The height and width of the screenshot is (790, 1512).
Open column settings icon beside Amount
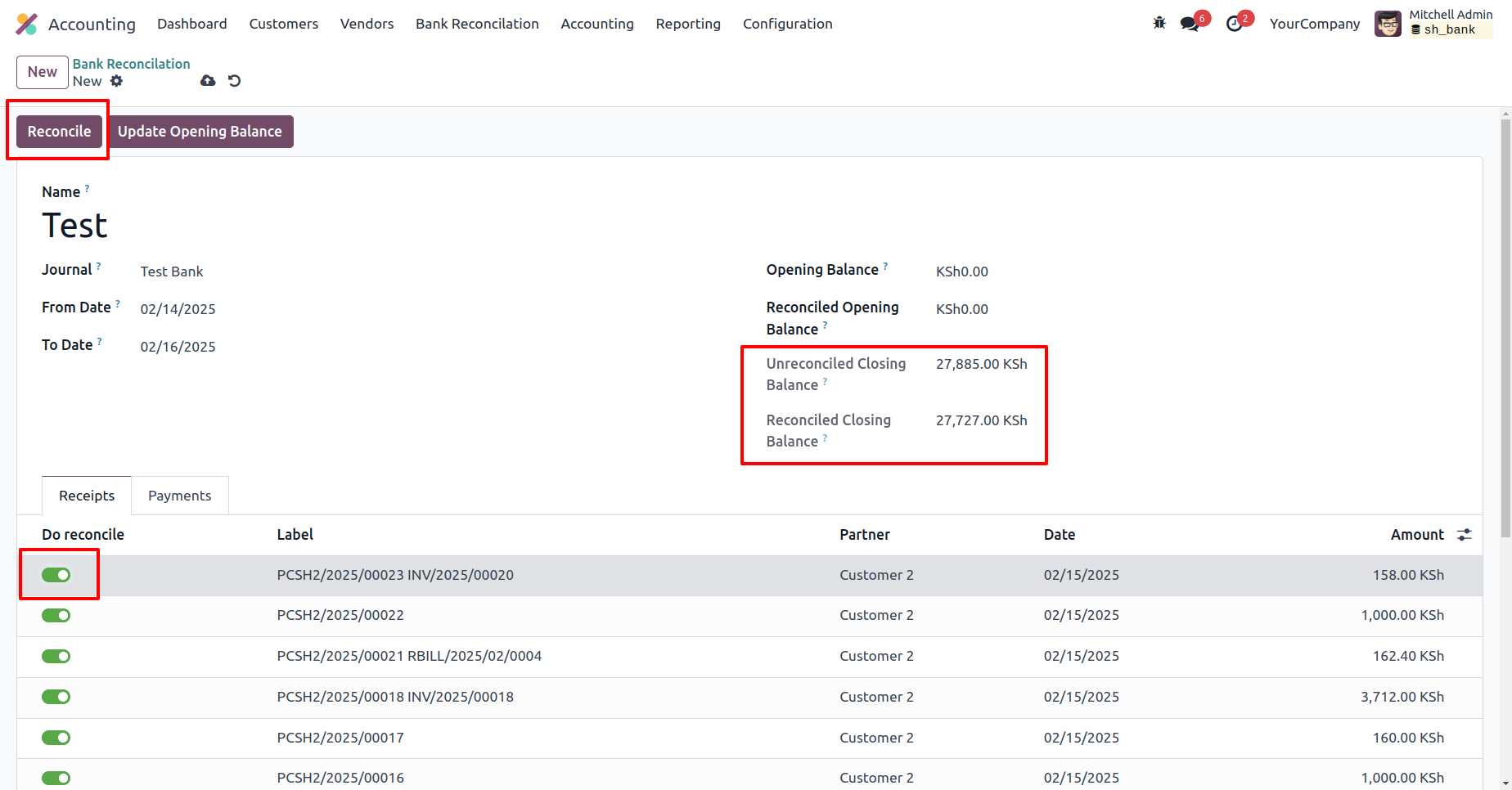1464,535
